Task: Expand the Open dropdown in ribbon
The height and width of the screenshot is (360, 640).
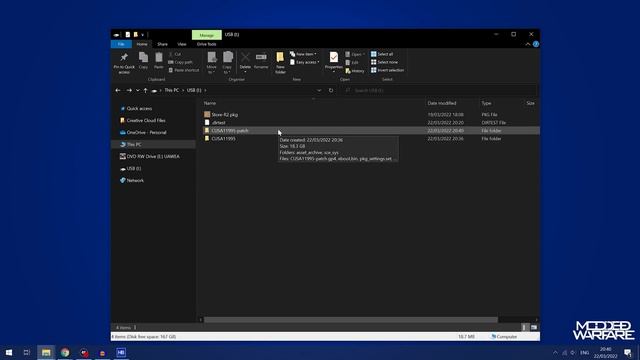Action: pyautogui.click(x=355, y=54)
